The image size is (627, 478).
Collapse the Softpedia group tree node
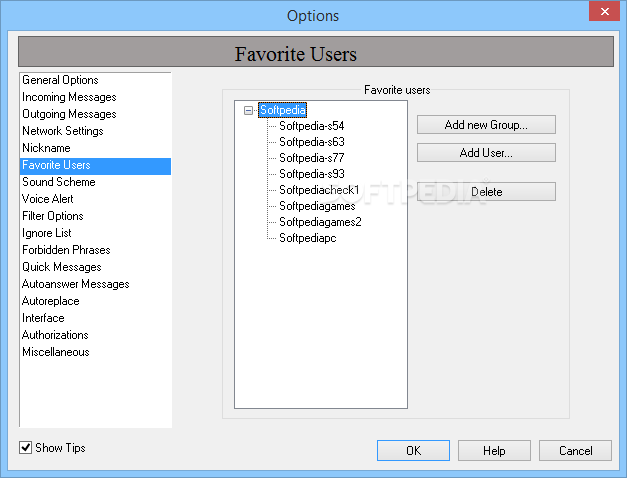coord(248,110)
